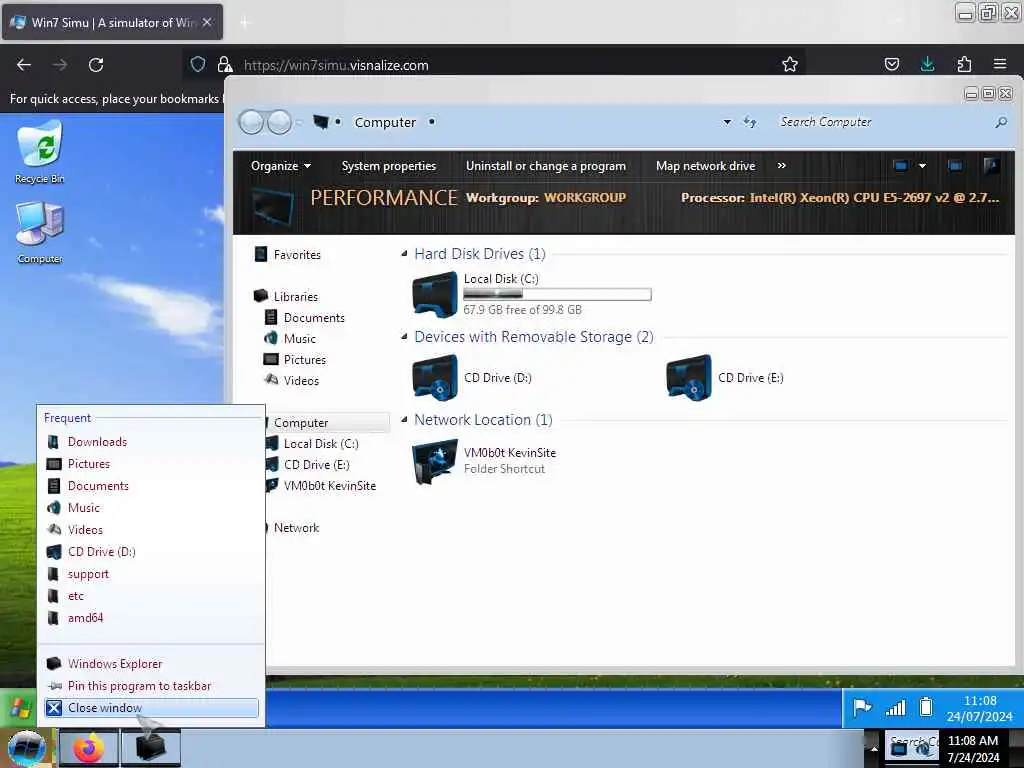Image resolution: width=1024 pixels, height=768 pixels.
Task: Collapse the Network Location group
Action: tap(404, 419)
